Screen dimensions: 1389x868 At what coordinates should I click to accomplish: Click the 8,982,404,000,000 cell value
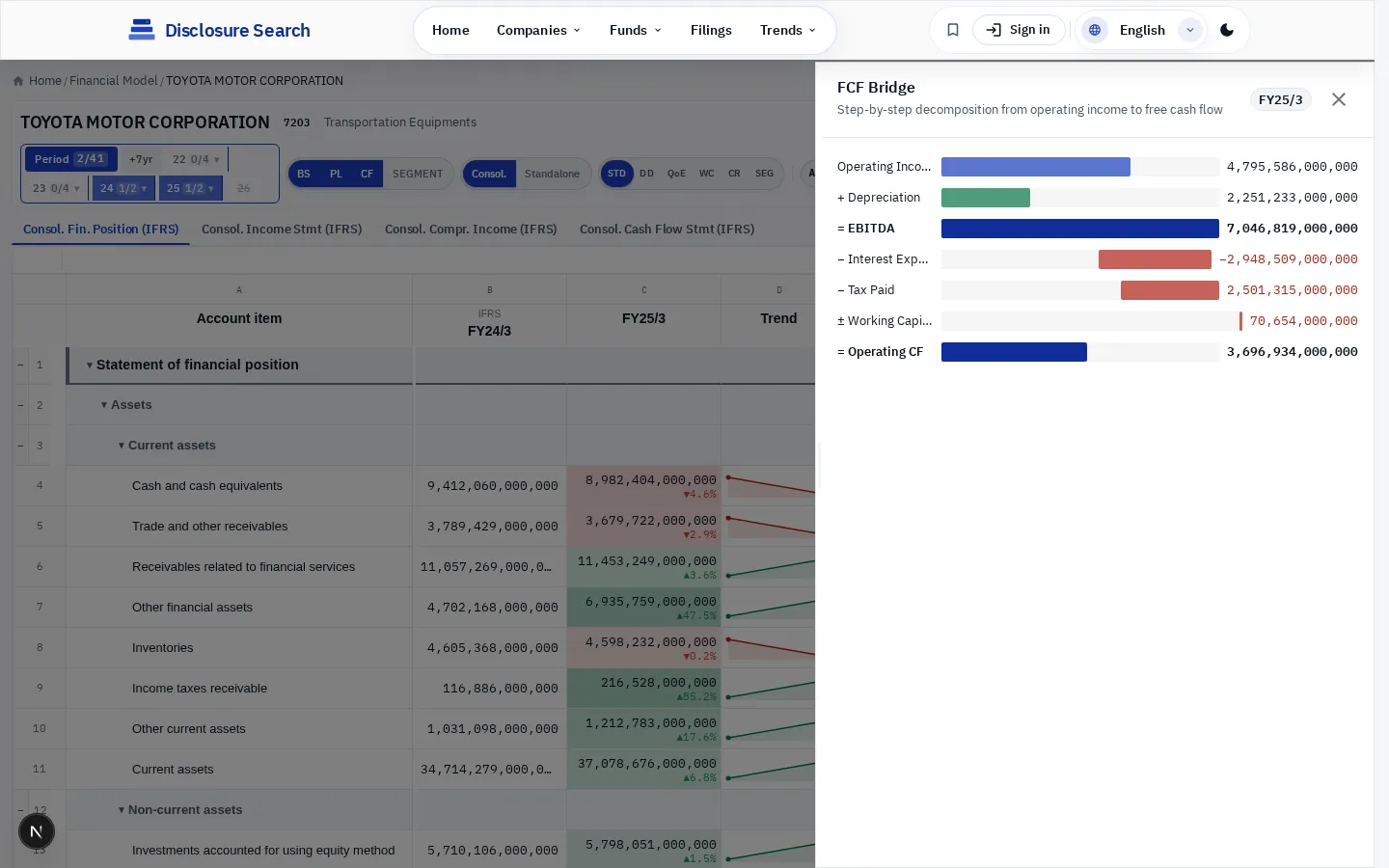click(651, 479)
